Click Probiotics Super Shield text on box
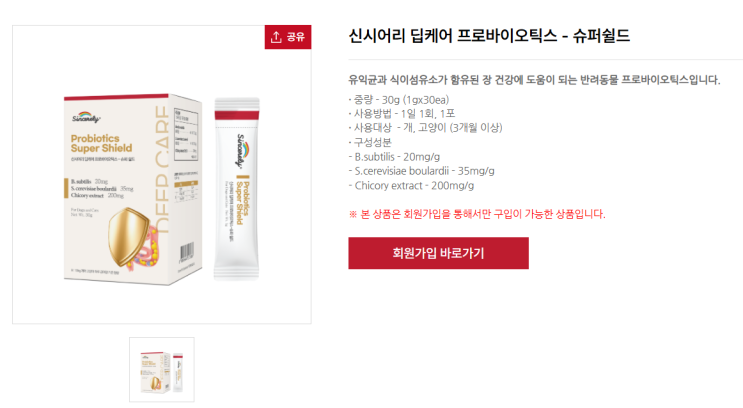The height and width of the screenshot is (408, 743). click(101, 143)
